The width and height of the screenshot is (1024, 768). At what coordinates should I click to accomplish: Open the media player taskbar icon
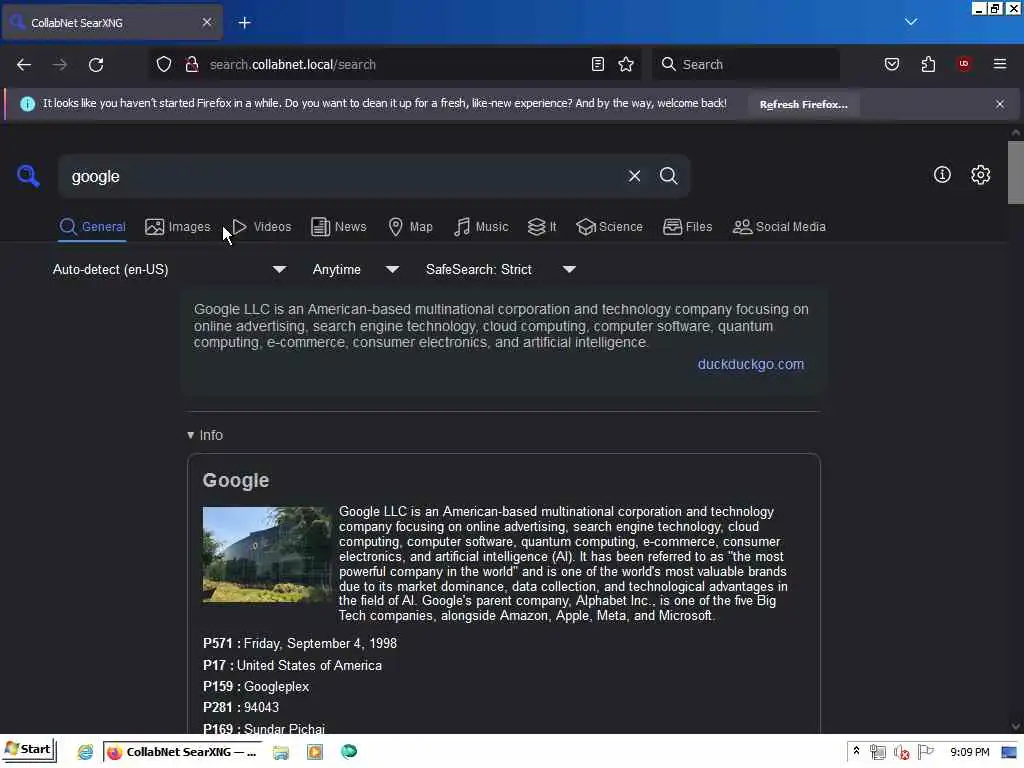[315, 752]
